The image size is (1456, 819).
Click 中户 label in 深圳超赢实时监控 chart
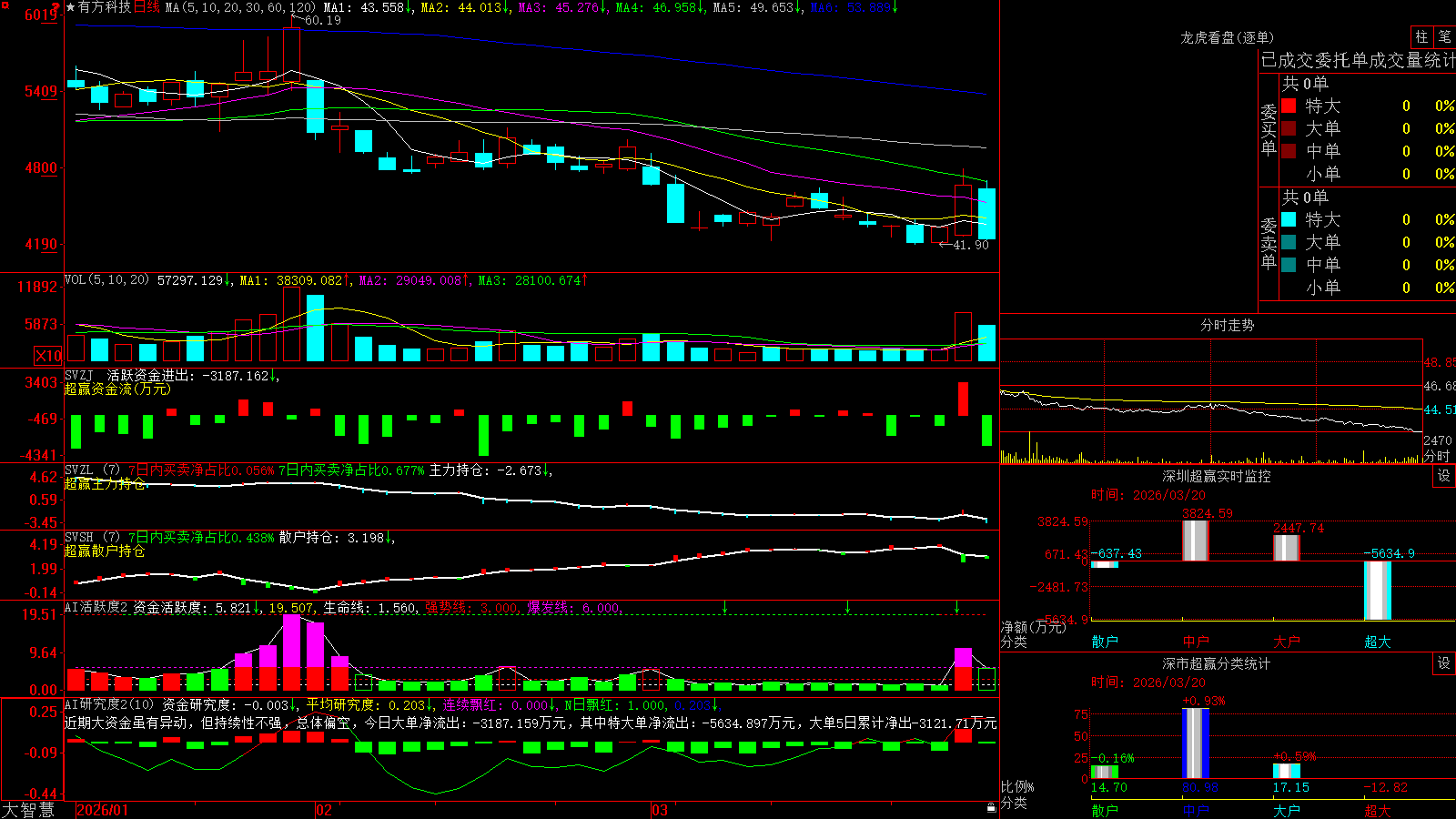coord(1196,642)
